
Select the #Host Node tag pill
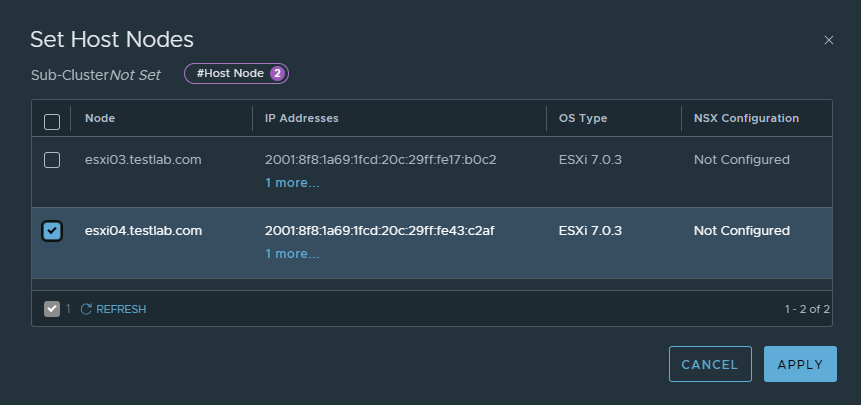point(229,73)
